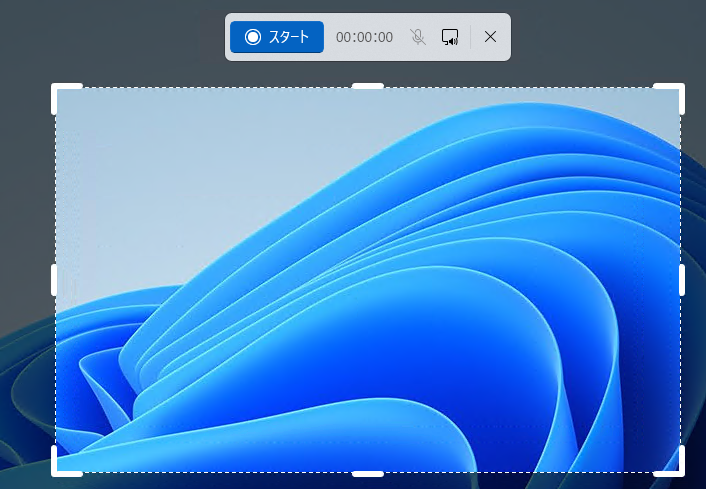Click the vertical separator before close button

(471, 37)
